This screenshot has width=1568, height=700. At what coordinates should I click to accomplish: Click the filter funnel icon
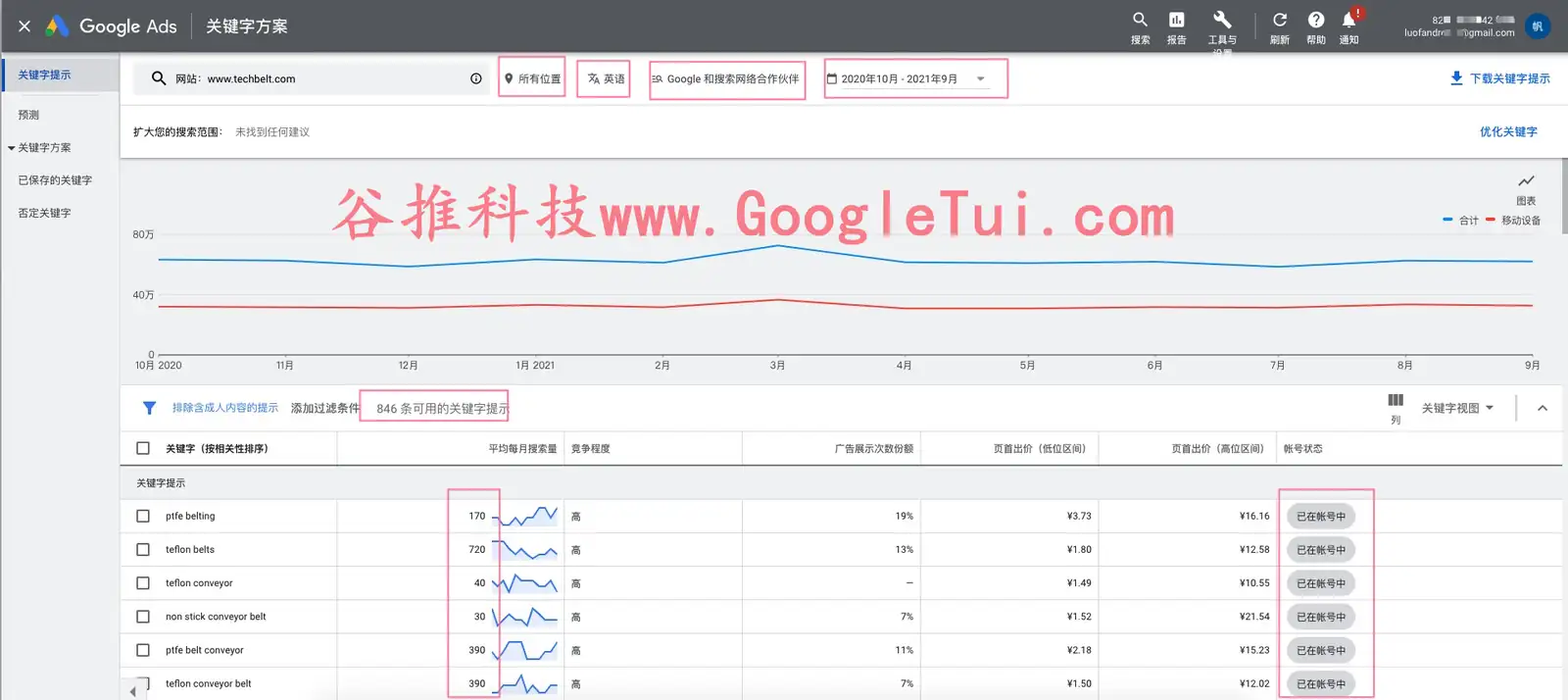tap(149, 408)
